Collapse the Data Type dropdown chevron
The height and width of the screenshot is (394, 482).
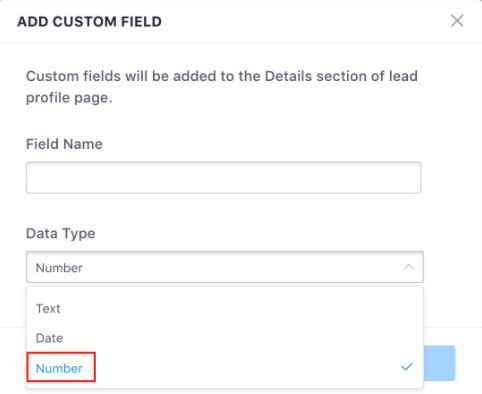[409, 267]
